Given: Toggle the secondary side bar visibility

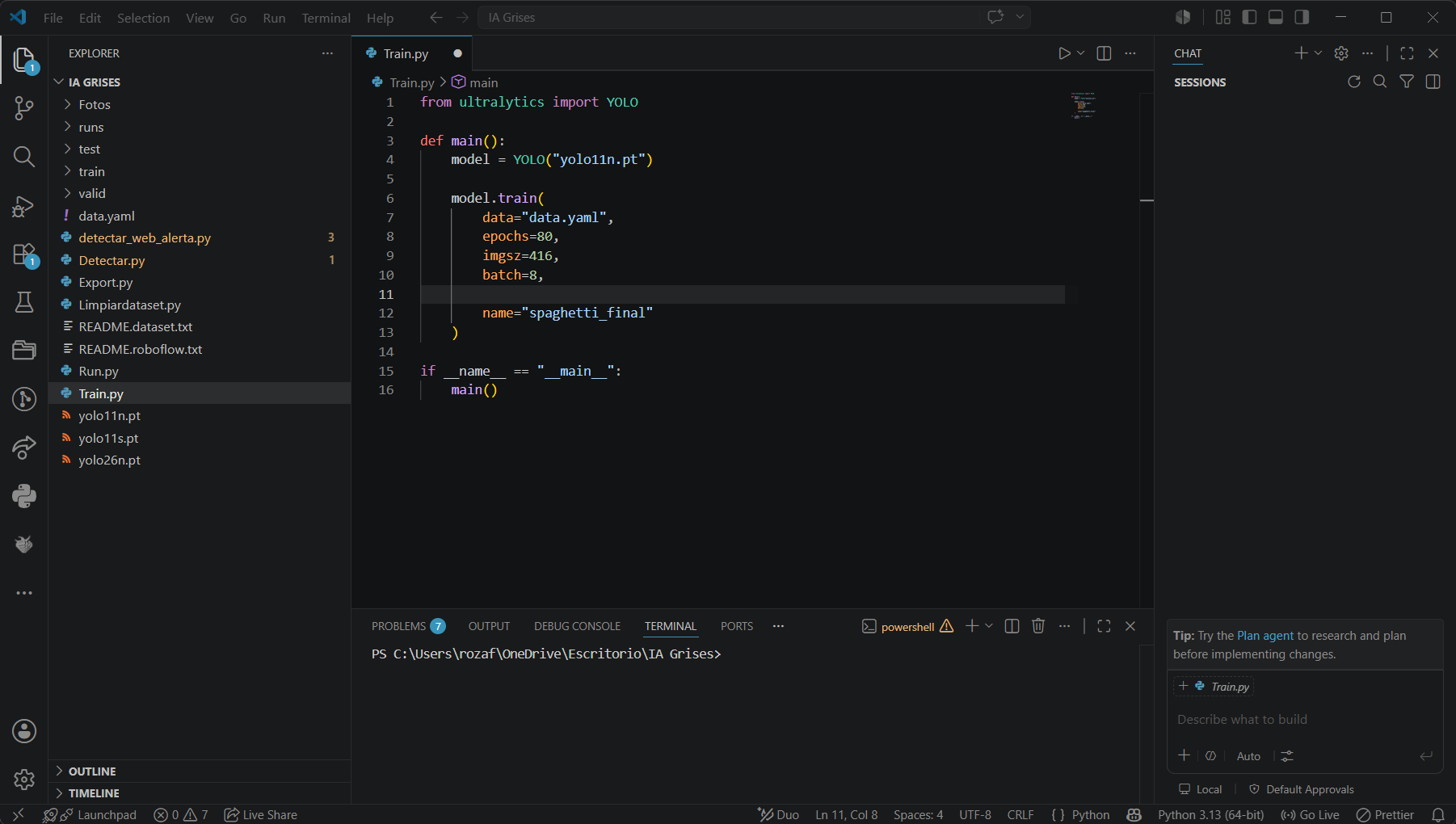Looking at the screenshot, I should 1302,17.
